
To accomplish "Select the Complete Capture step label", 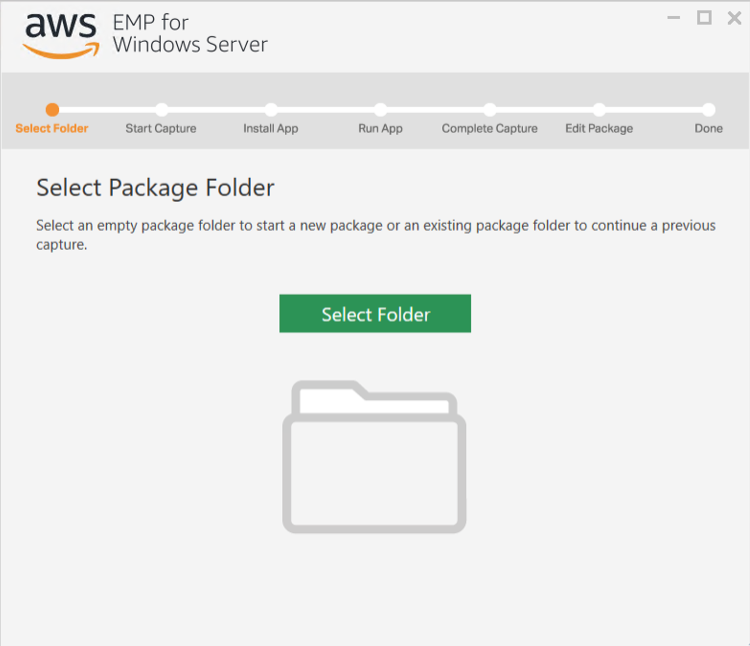I will pos(489,128).
